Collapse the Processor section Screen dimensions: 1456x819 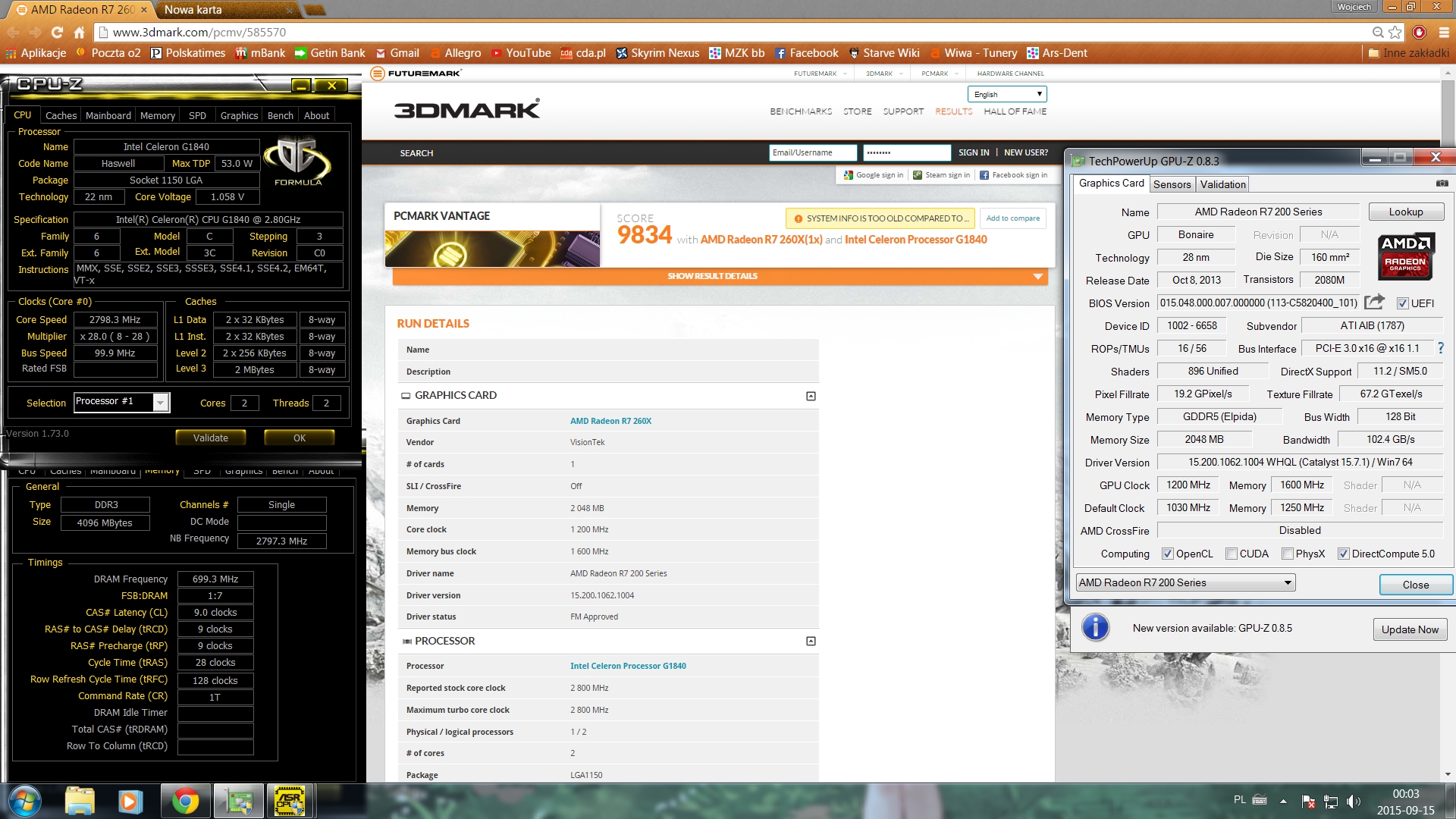pos(811,641)
